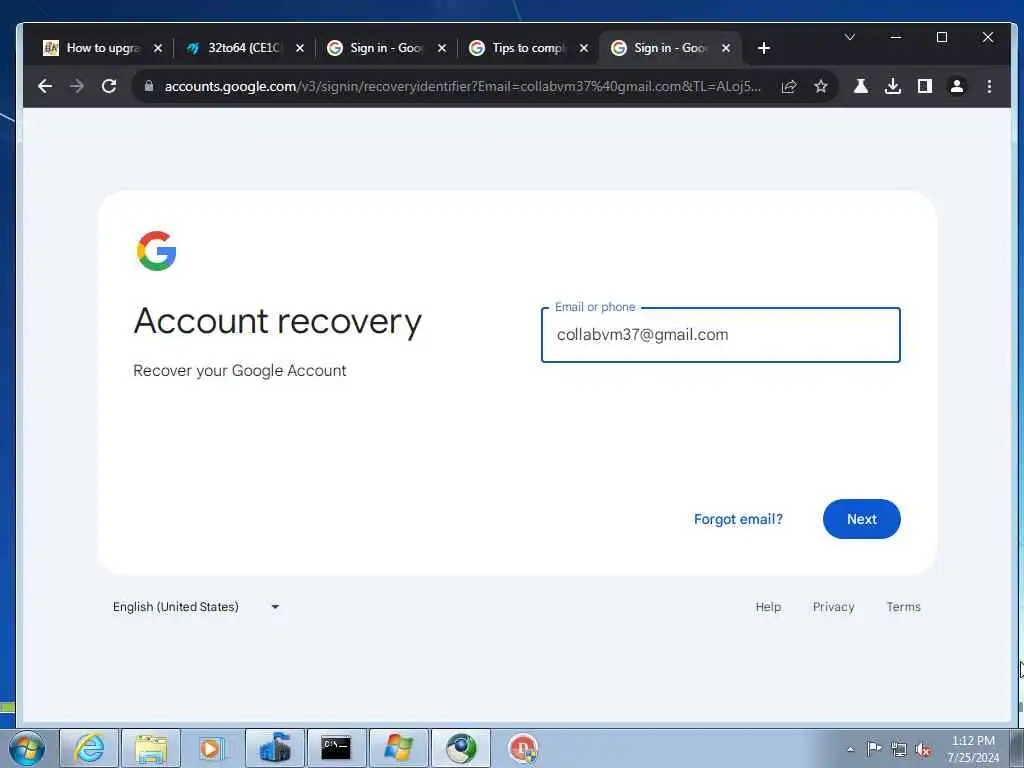Viewport: 1024px width, 768px height.
Task: Click the address bar URL
Action: tap(462, 86)
